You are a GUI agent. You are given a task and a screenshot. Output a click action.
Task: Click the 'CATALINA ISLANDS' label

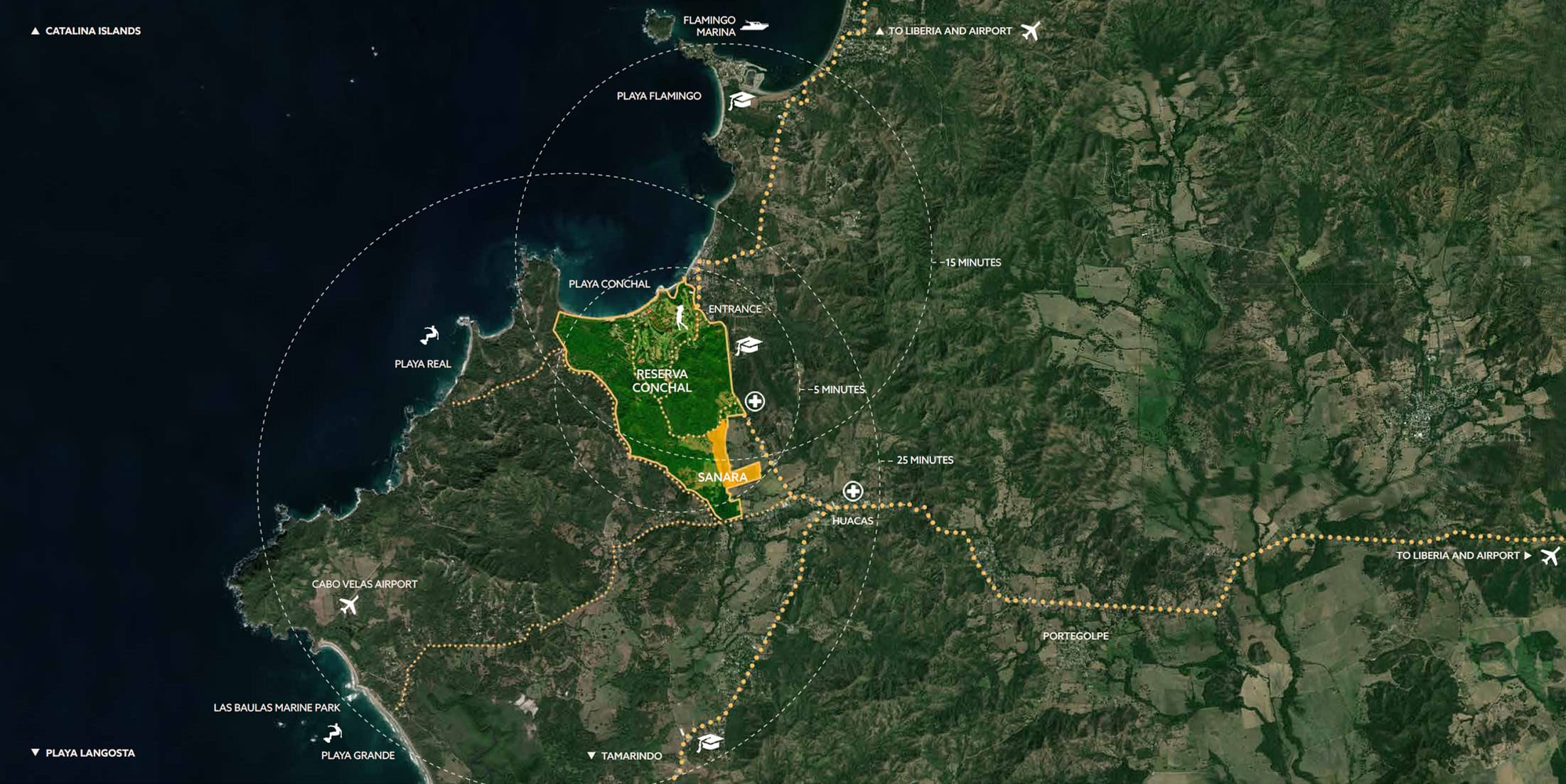pyautogui.click(x=93, y=31)
